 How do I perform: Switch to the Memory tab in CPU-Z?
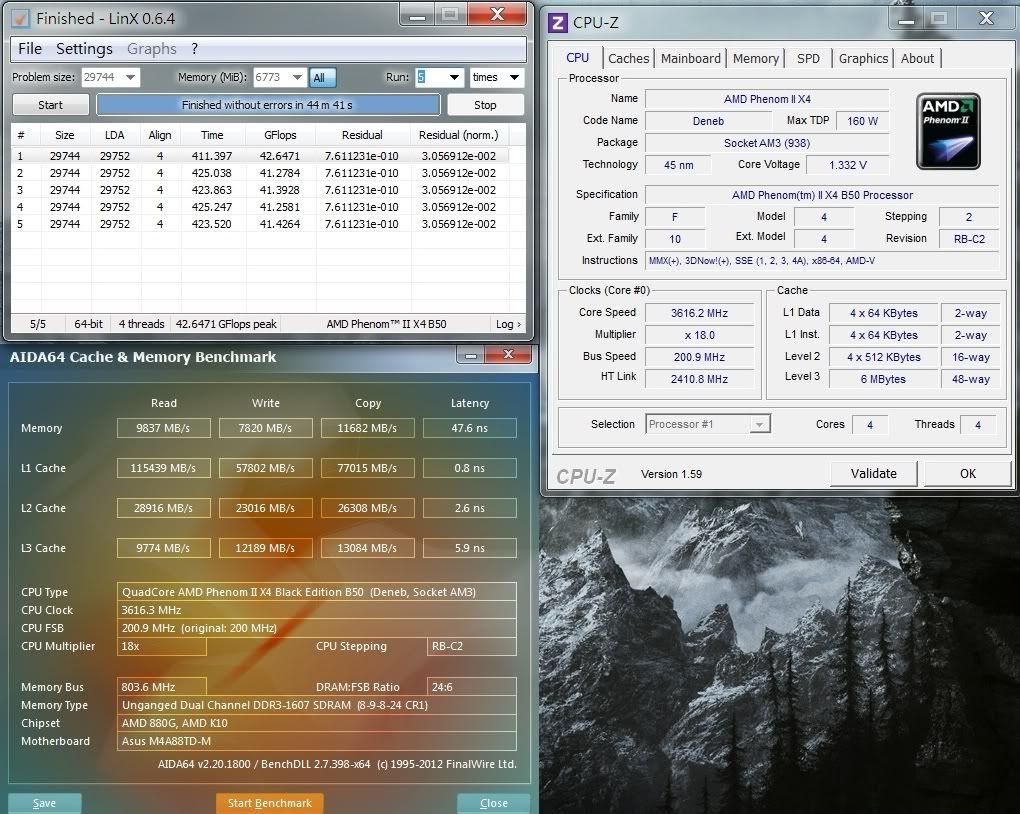pos(756,59)
